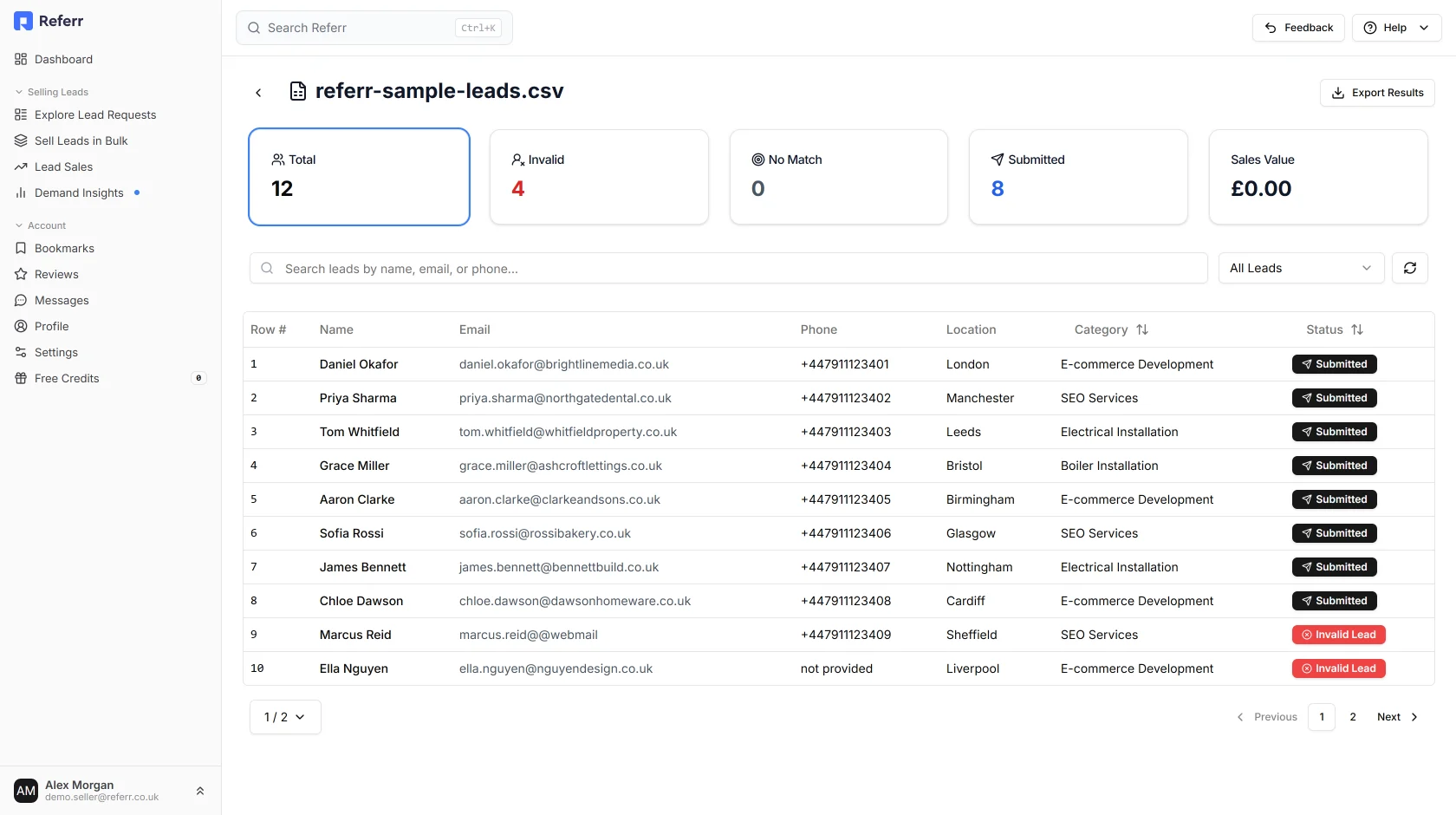This screenshot has width=1456, height=815.
Task: Go to page 2 of results
Action: click(1353, 717)
